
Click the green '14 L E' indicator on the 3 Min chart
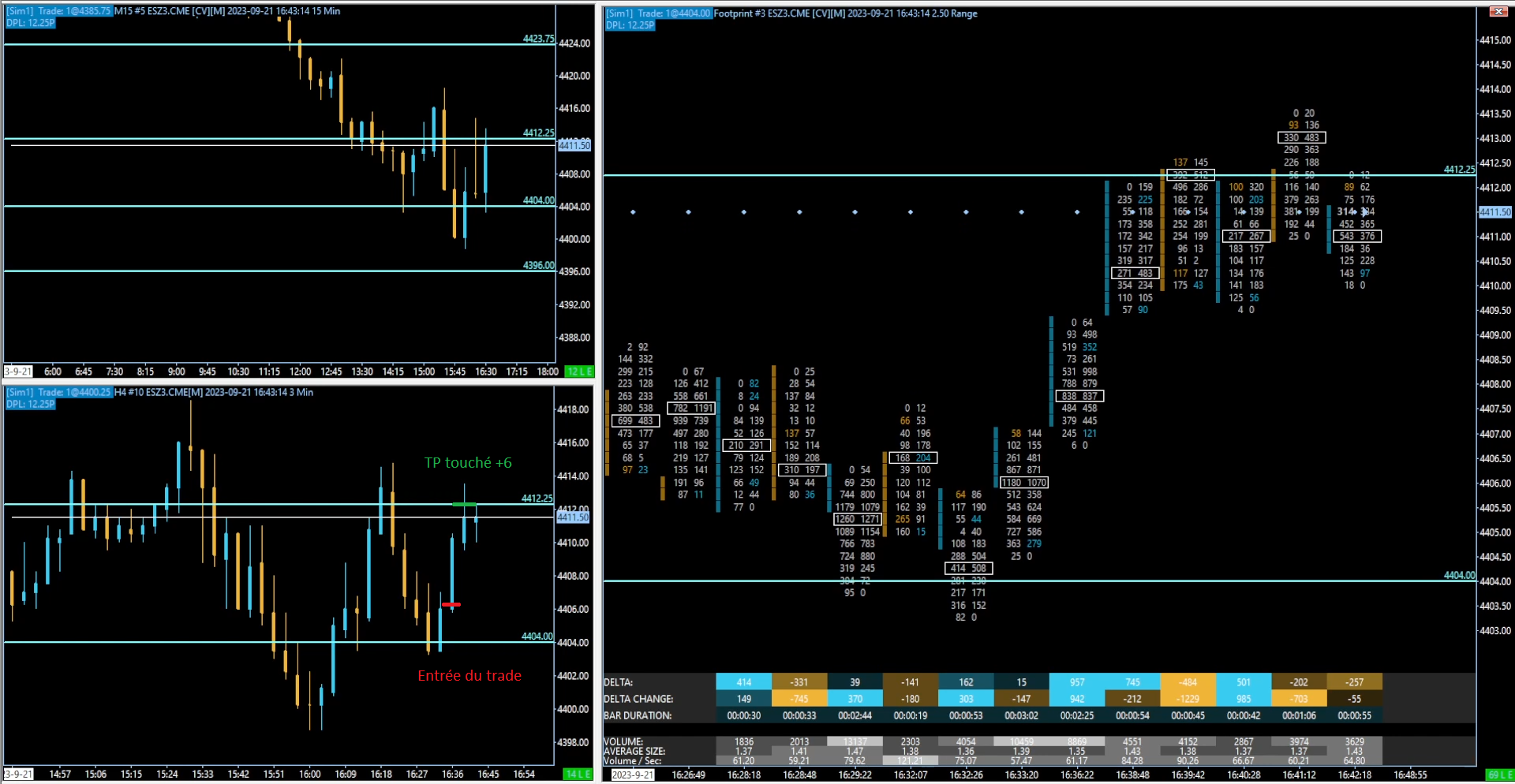(578, 774)
